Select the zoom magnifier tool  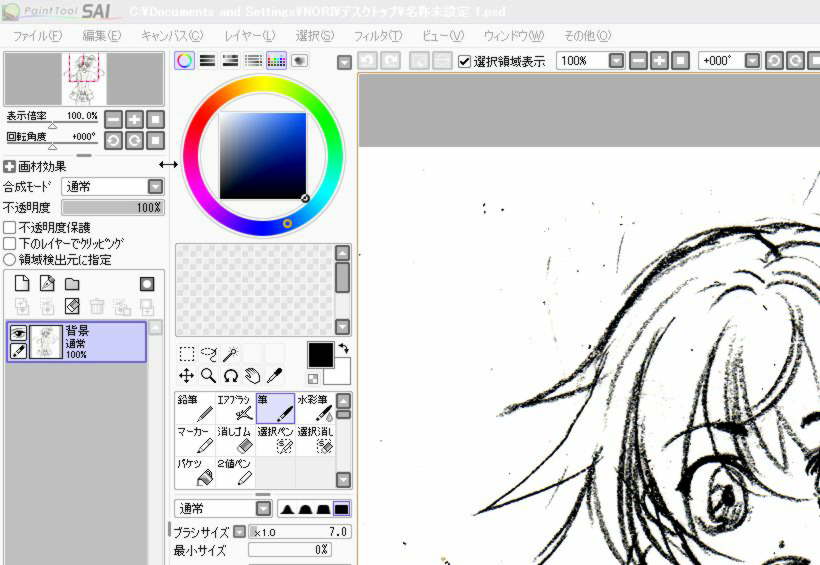pos(209,376)
